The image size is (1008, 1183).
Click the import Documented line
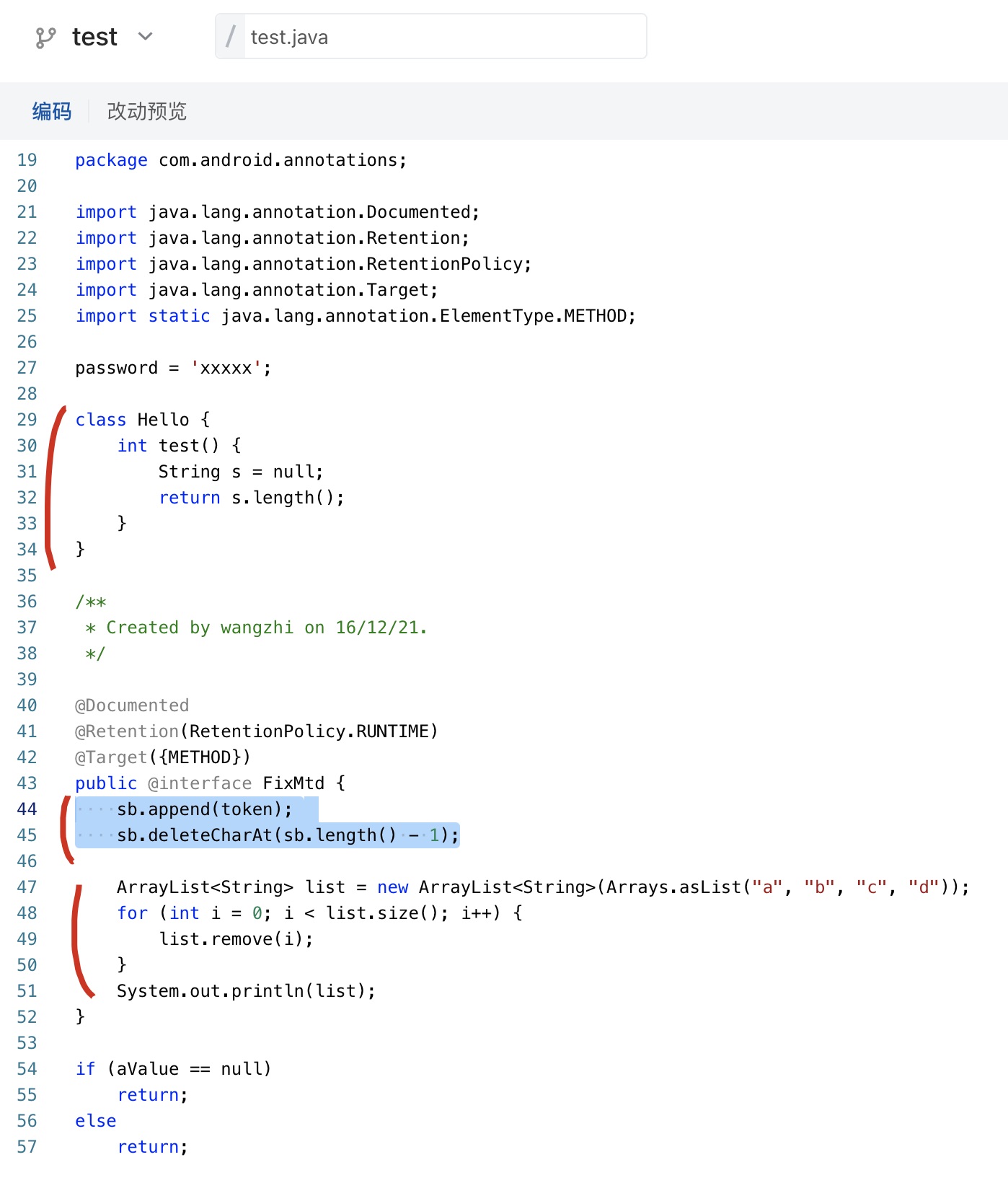click(278, 212)
